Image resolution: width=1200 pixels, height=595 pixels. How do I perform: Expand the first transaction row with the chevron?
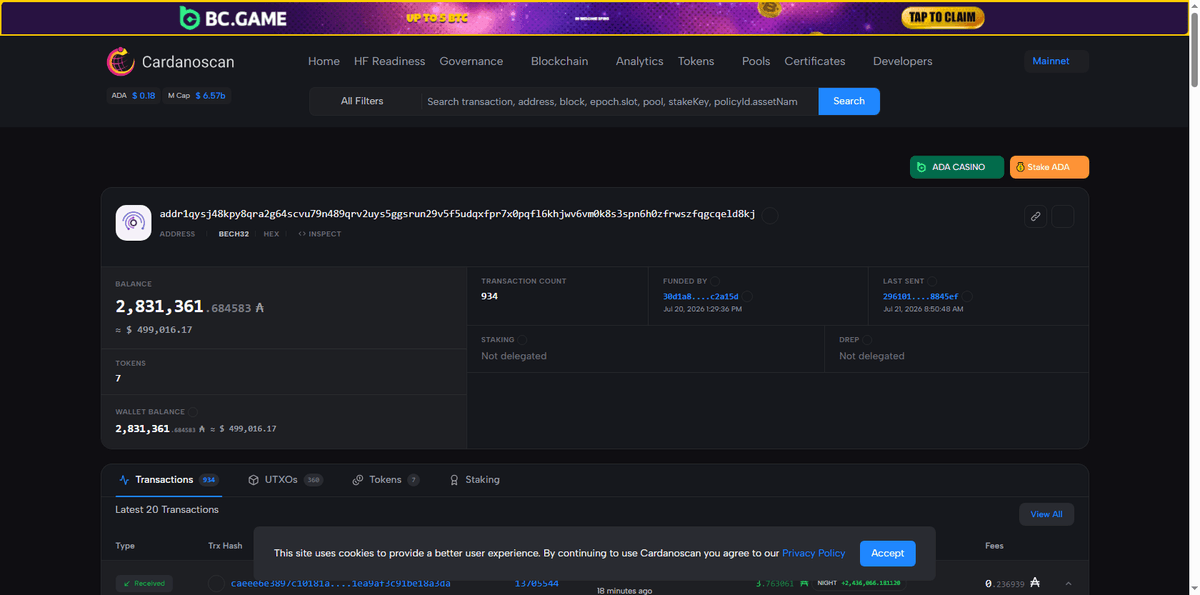(x=1067, y=584)
